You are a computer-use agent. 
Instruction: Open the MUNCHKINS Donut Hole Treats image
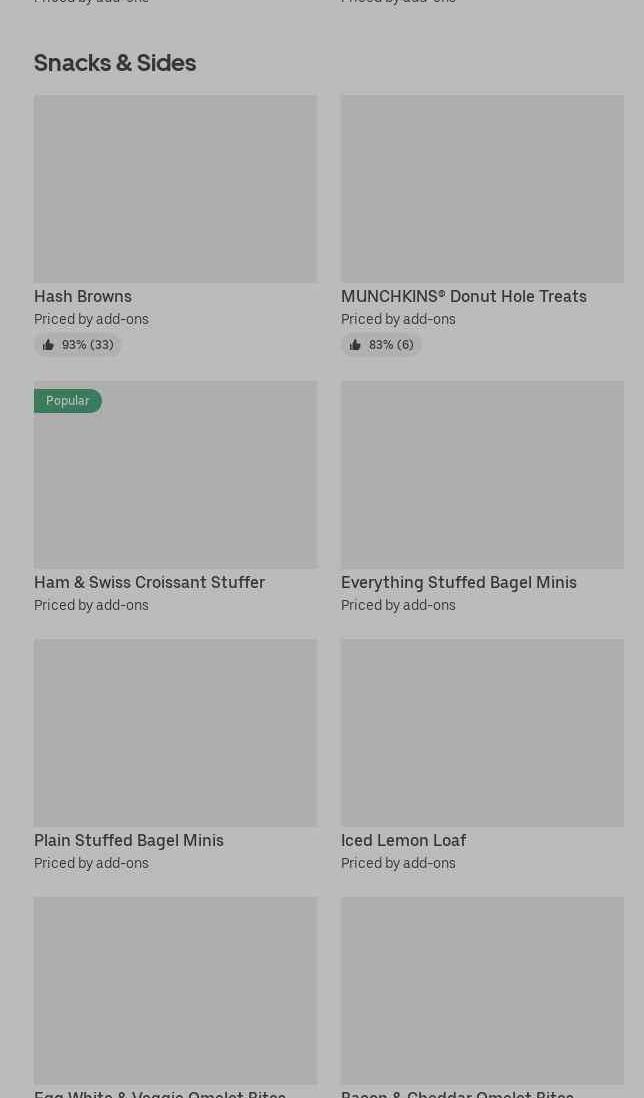(482, 188)
